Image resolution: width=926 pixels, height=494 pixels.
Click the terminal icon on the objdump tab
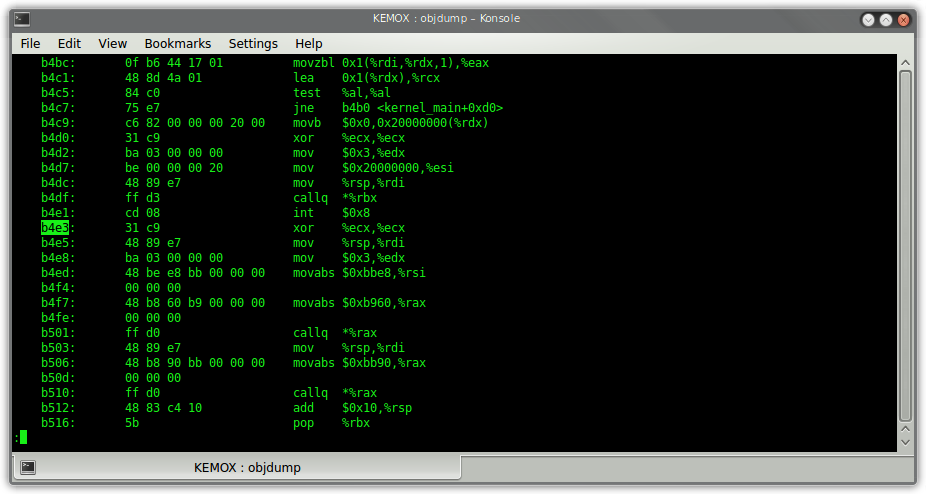(28, 467)
